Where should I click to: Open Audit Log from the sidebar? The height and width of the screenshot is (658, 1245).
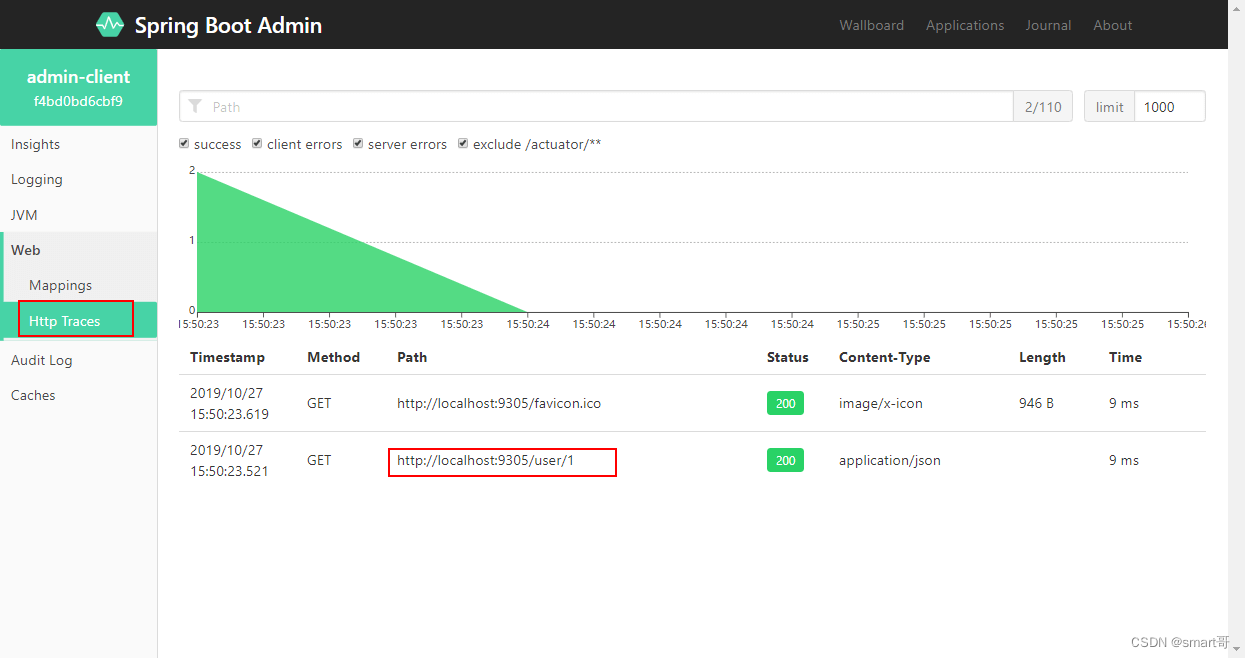pos(42,360)
